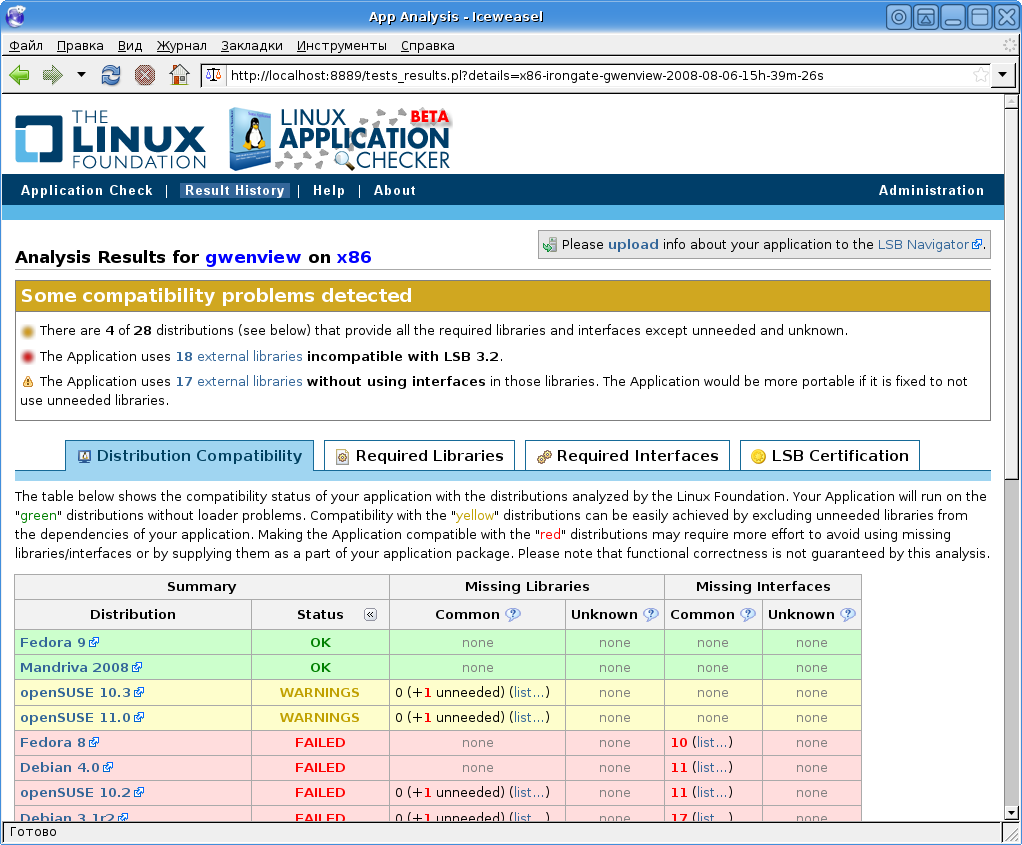This screenshot has width=1022, height=845.
Task: Open the LSB Navigator link
Action: 929,245
